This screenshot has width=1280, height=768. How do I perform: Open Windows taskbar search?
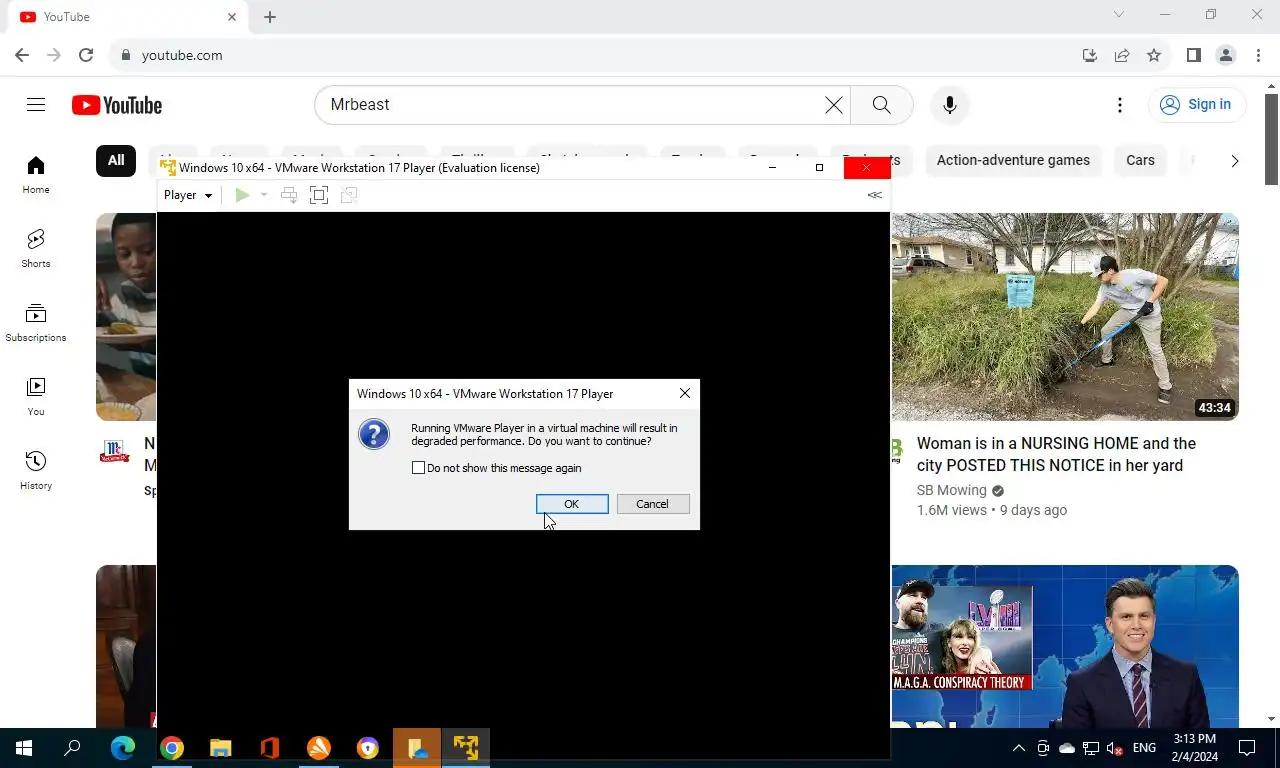(x=72, y=747)
